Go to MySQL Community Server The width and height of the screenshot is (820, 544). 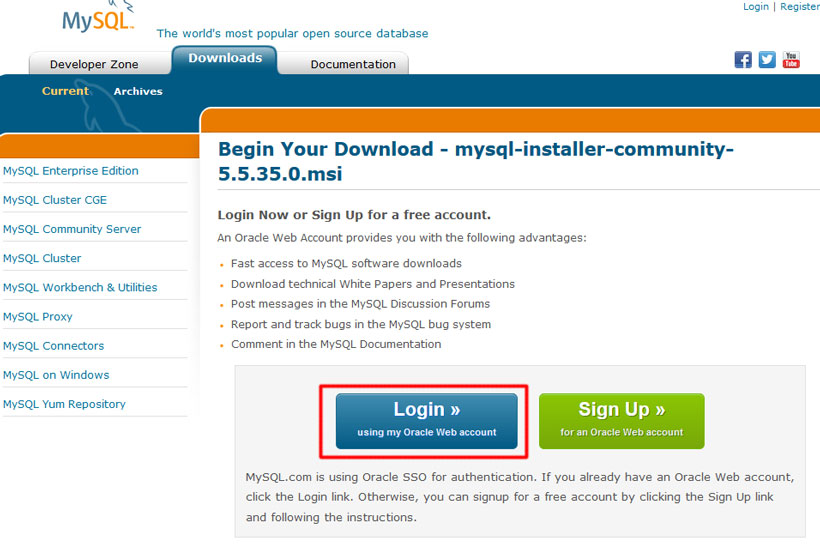(72, 229)
